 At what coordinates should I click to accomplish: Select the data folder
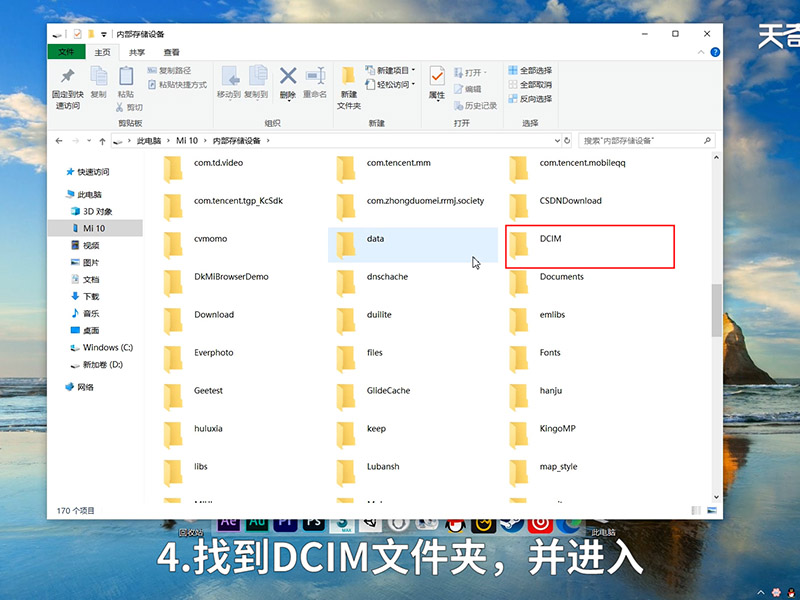412,245
